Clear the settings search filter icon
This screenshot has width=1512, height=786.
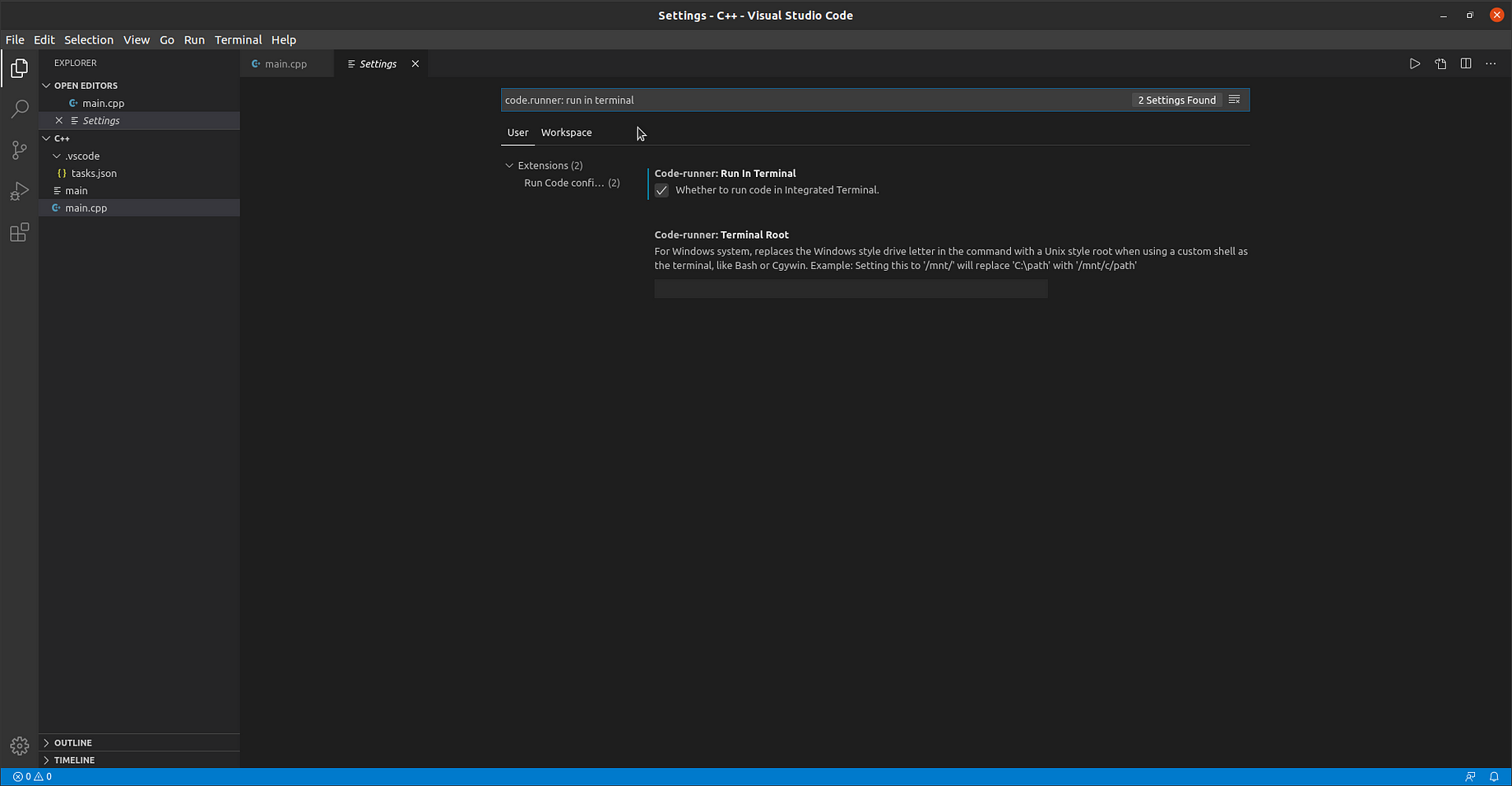click(1234, 100)
